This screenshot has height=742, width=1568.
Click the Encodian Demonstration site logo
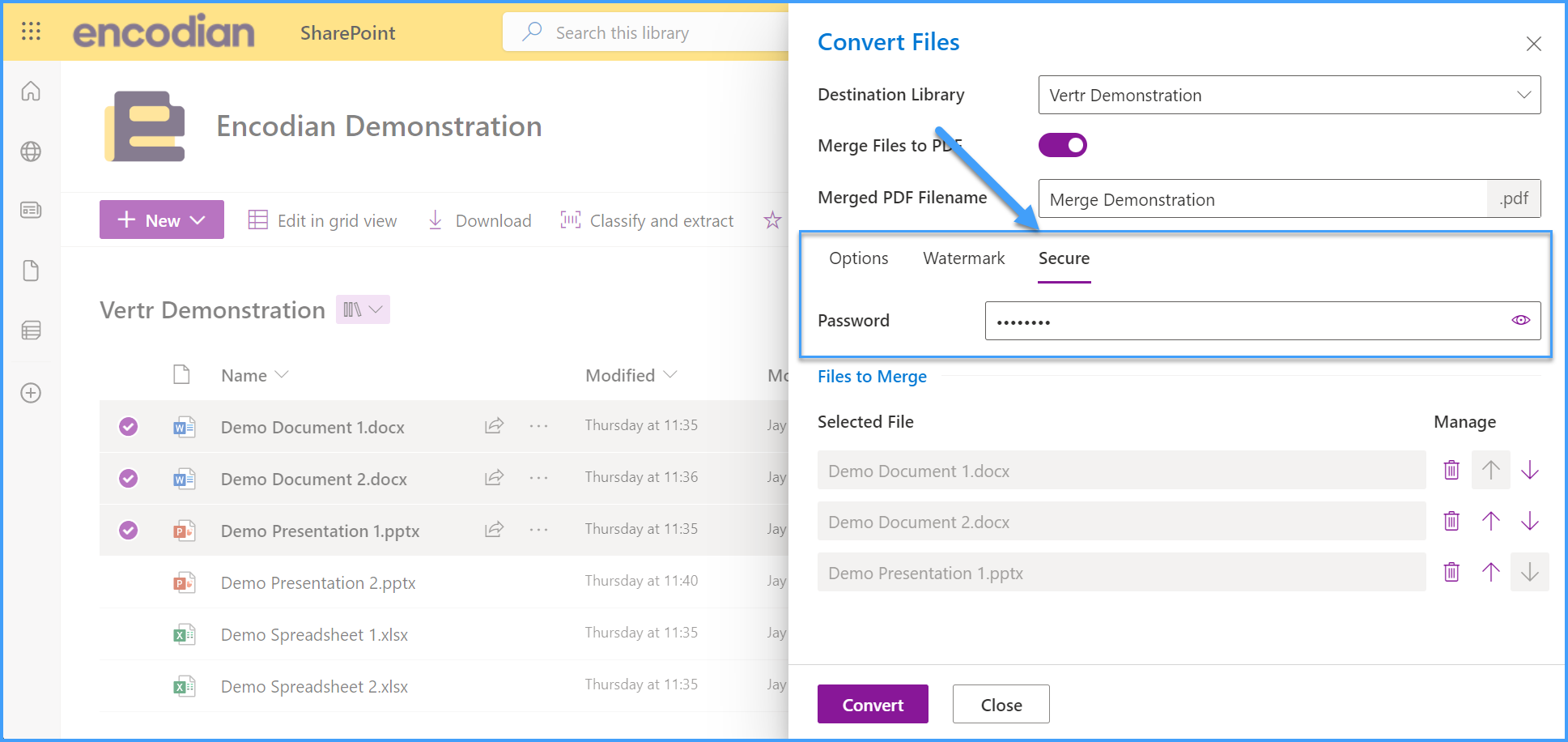pyautogui.click(x=145, y=126)
